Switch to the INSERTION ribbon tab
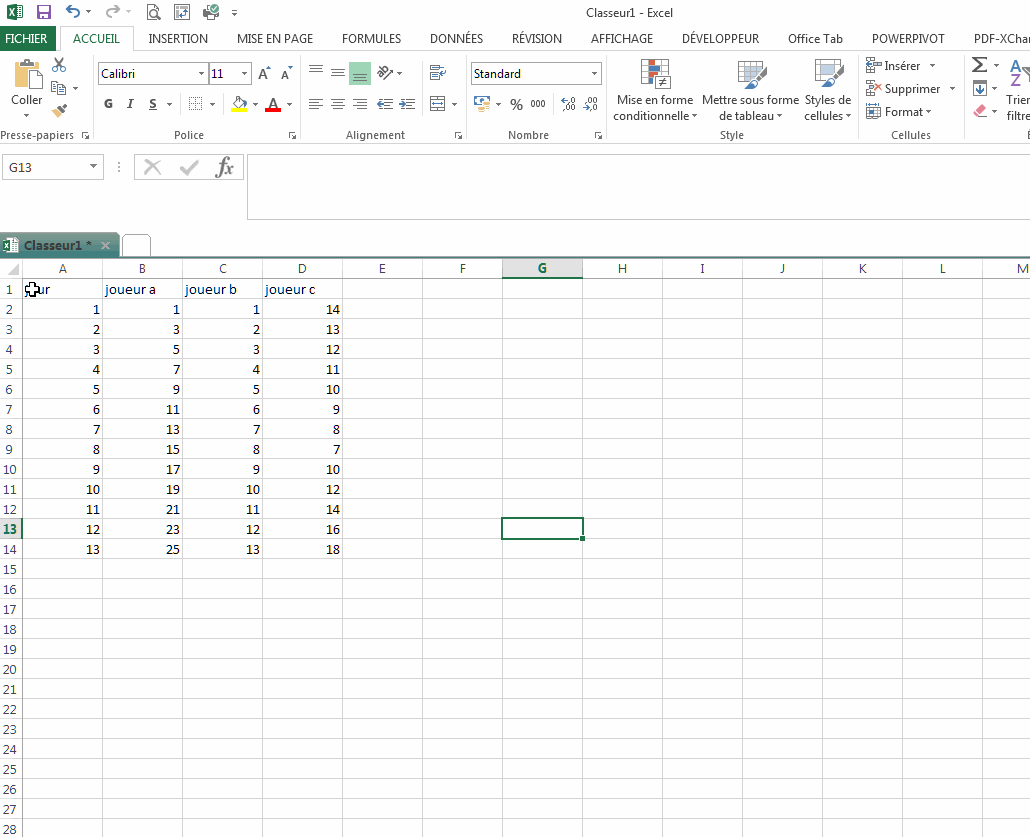1030x837 pixels. 178,39
